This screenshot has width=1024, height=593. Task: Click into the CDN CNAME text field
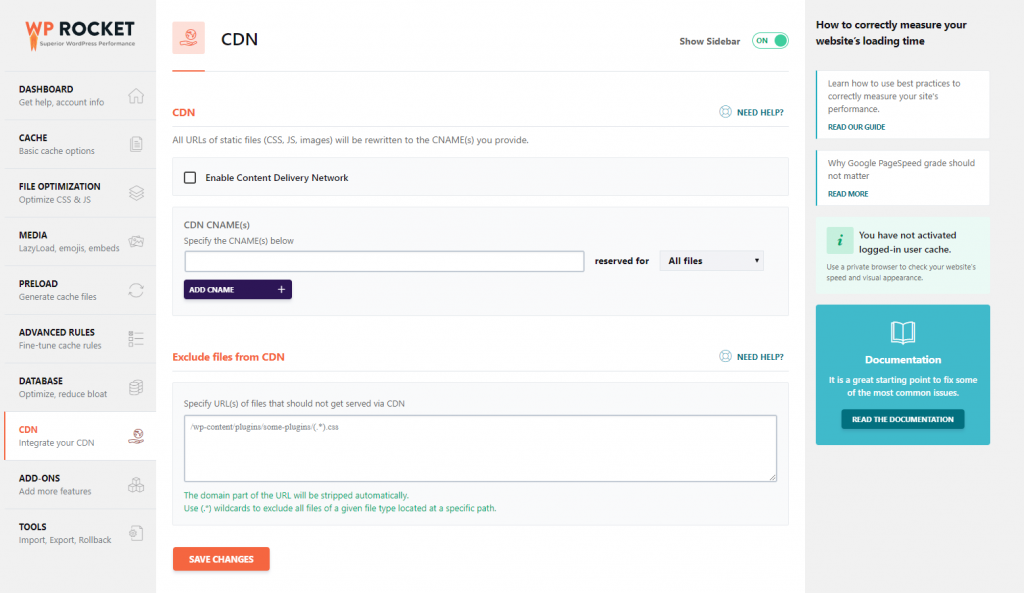[384, 261]
